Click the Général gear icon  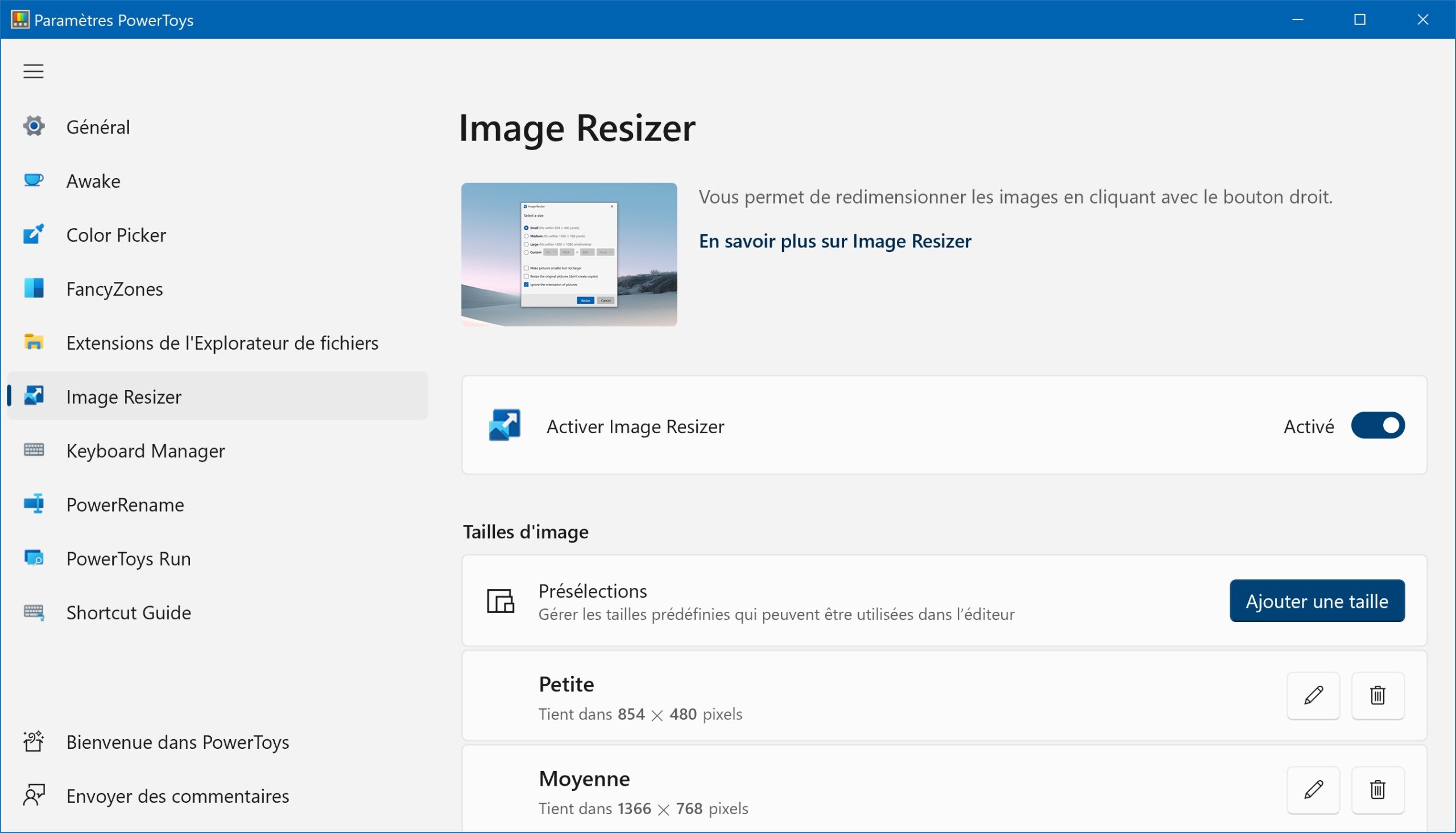click(x=34, y=126)
